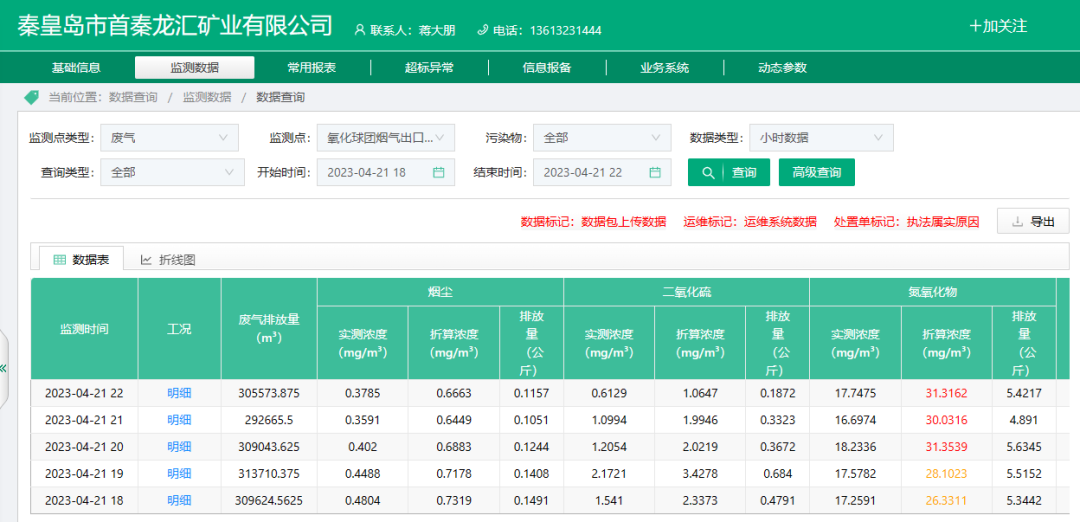Click the calendar icon in 开始时间 field
Image resolution: width=1080 pixels, height=522 pixels.
(438, 173)
